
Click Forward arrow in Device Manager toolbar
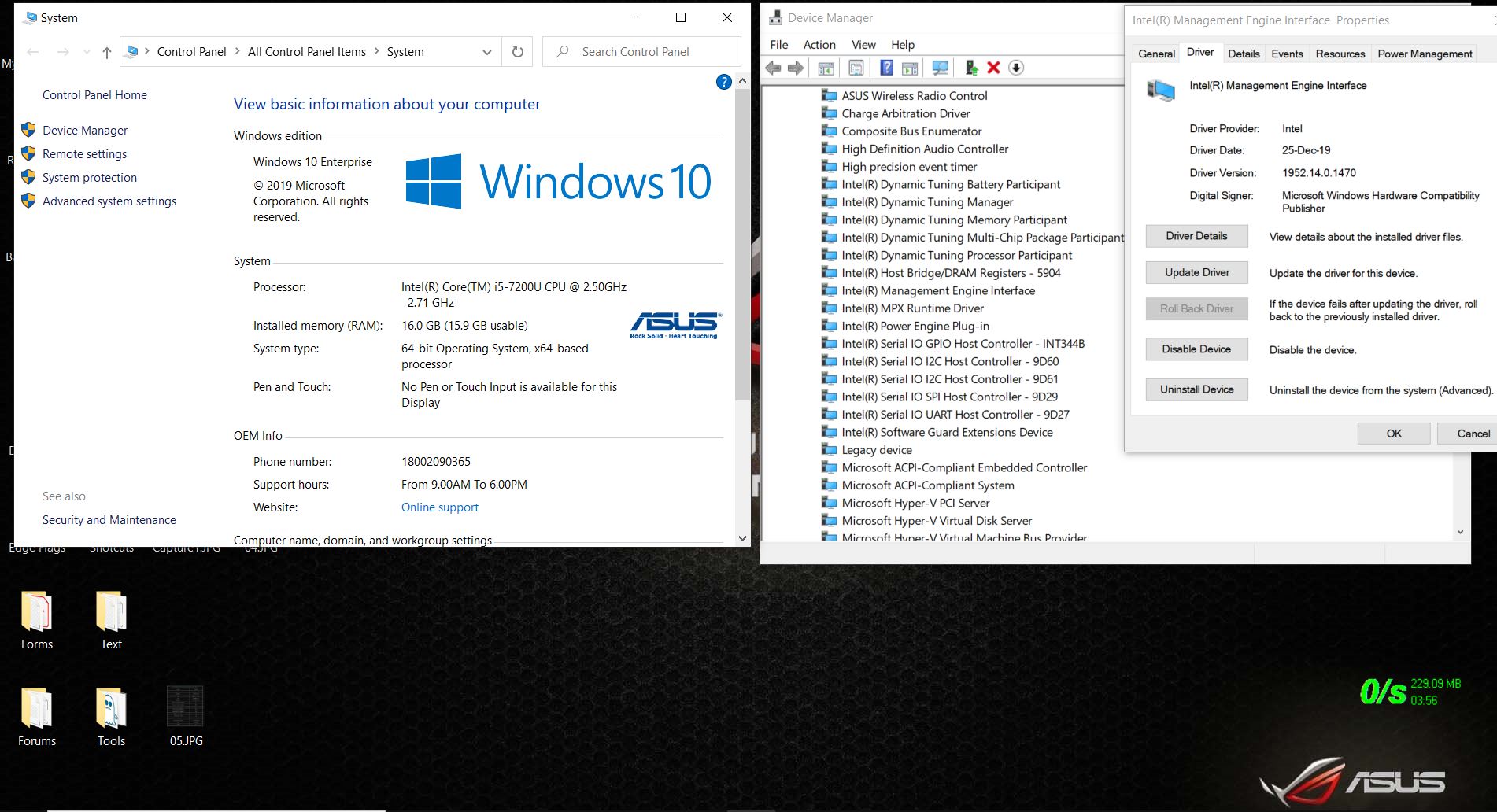(796, 68)
